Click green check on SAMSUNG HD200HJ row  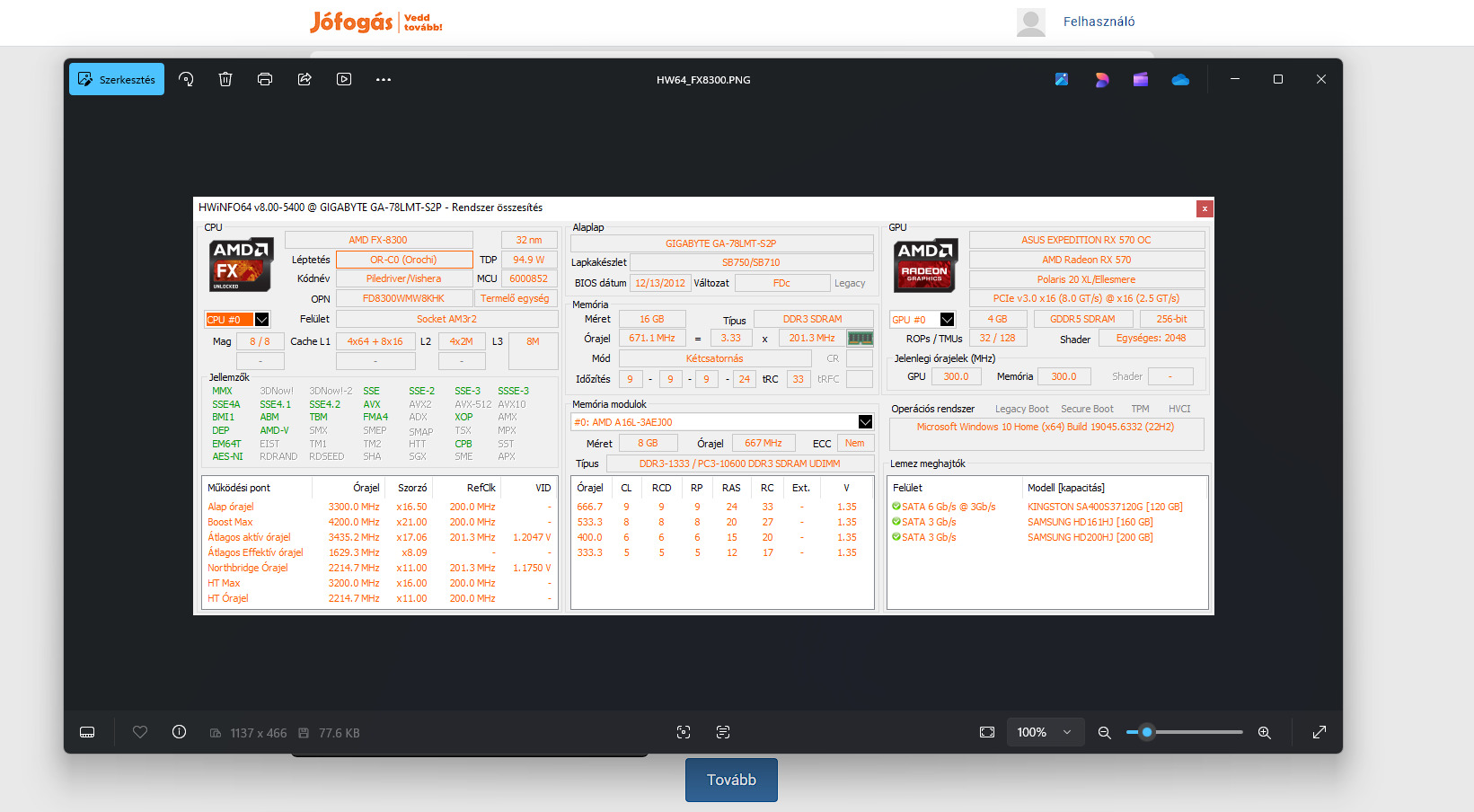pos(896,537)
